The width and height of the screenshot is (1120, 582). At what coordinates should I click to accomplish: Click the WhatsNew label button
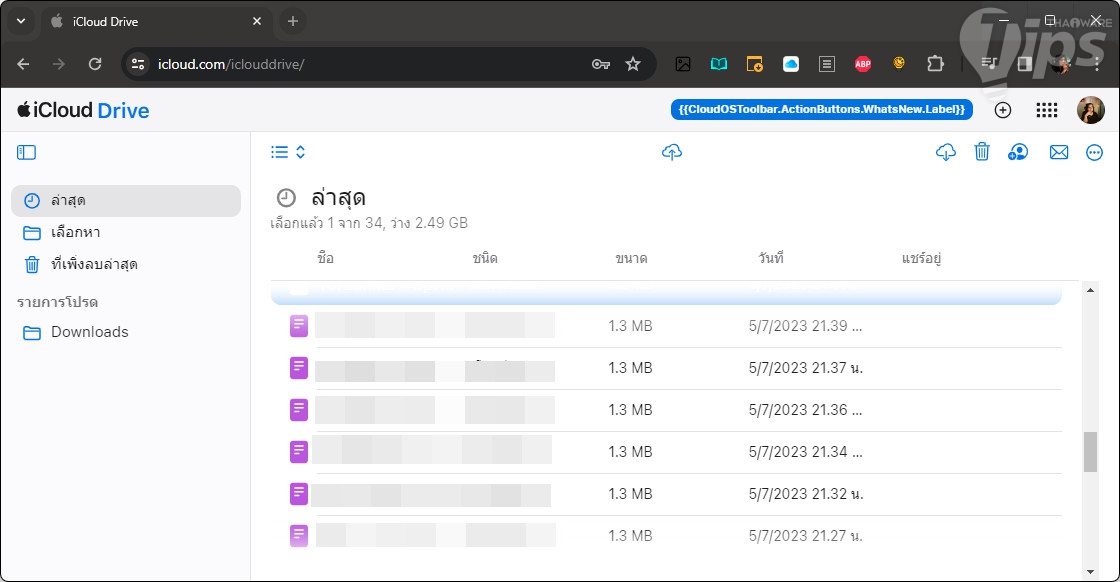pos(821,109)
